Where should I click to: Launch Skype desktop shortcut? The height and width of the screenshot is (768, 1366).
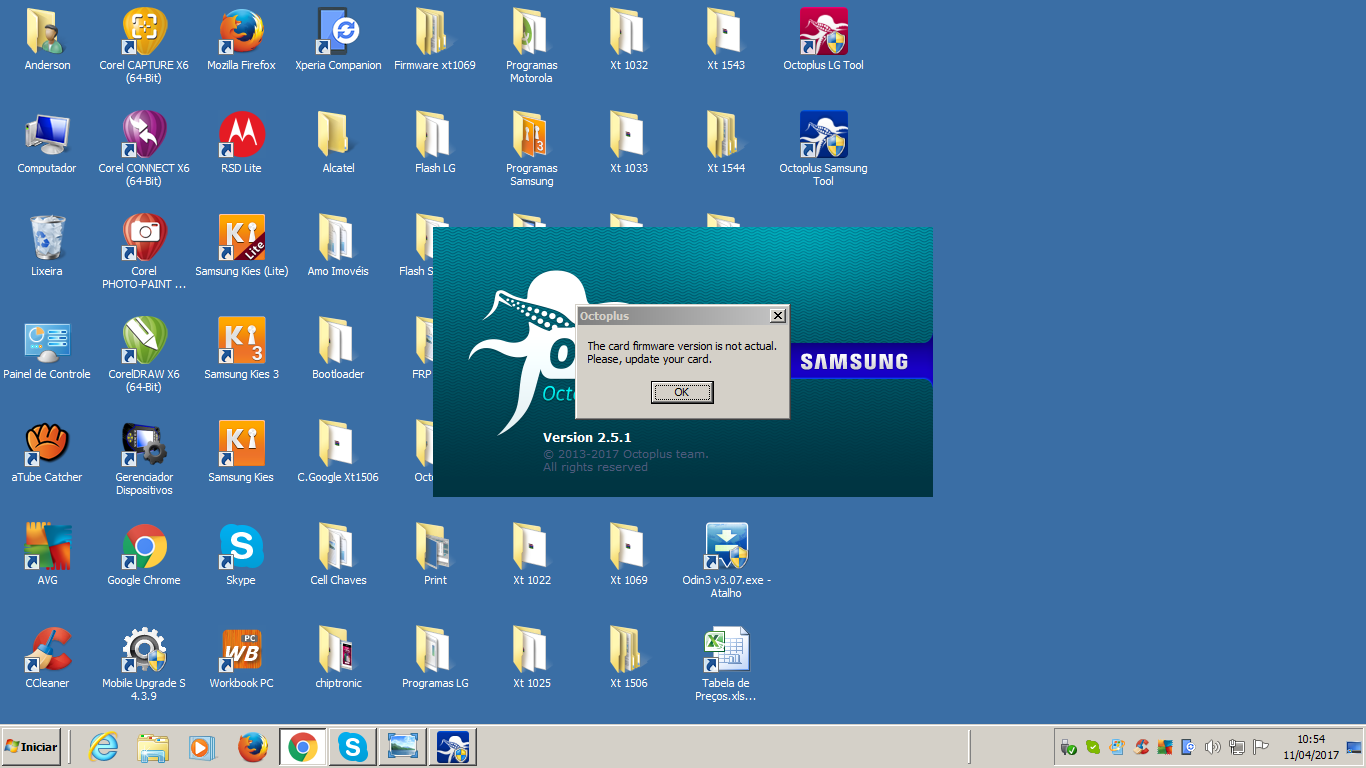point(241,555)
